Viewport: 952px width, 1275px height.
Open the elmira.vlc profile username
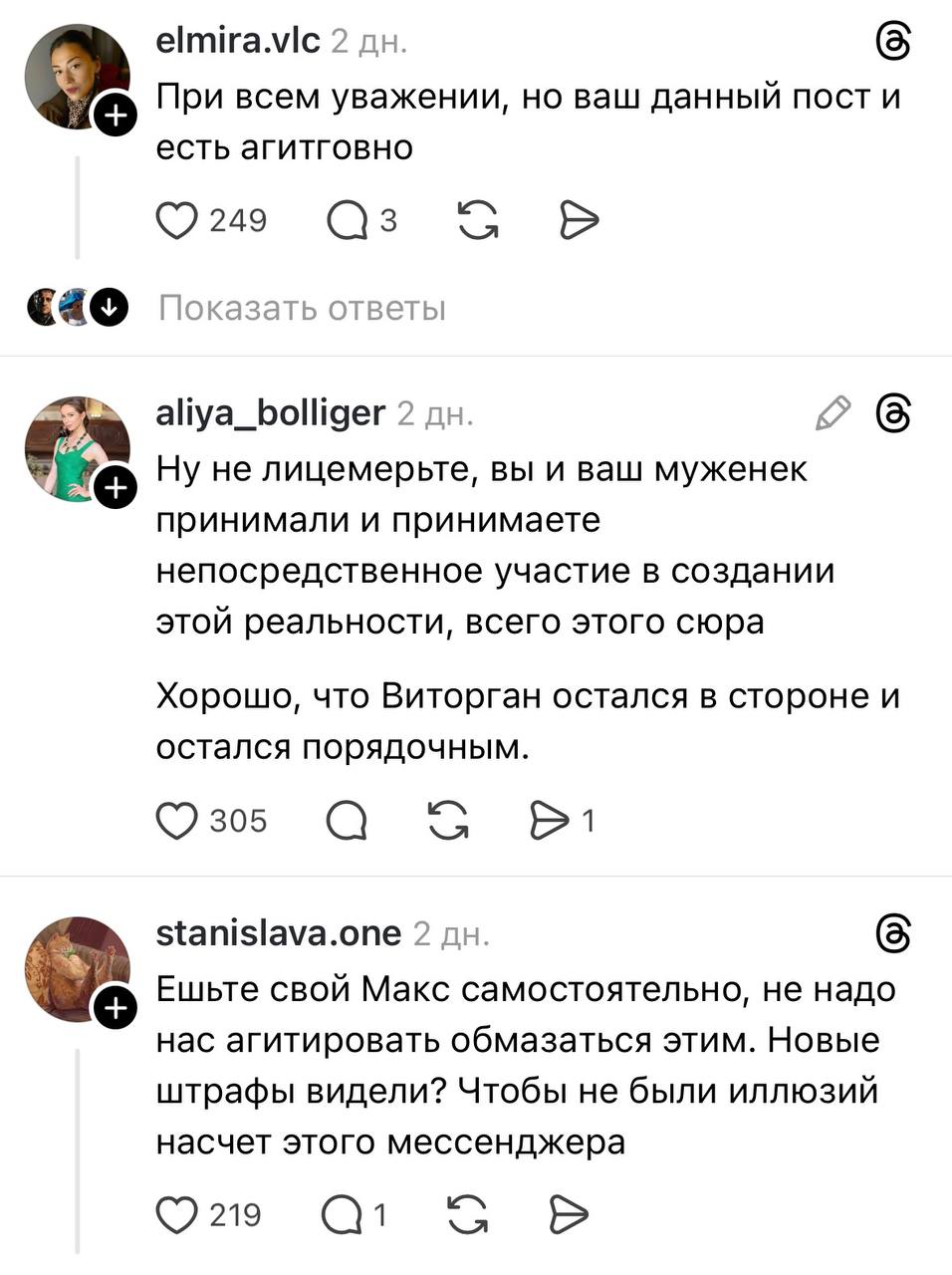point(238,41)
